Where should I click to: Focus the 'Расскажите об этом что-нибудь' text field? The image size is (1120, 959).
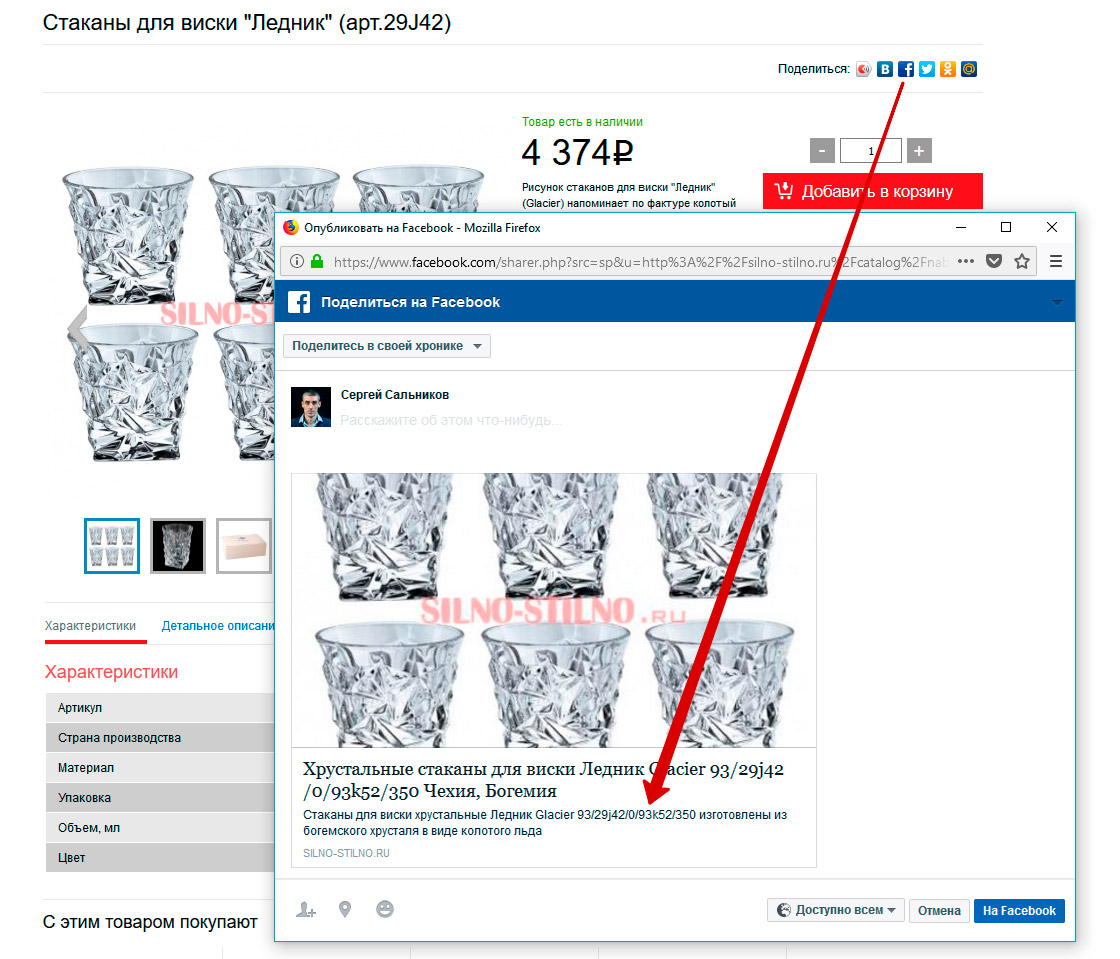pyautogui.click(x=451, y=420)
